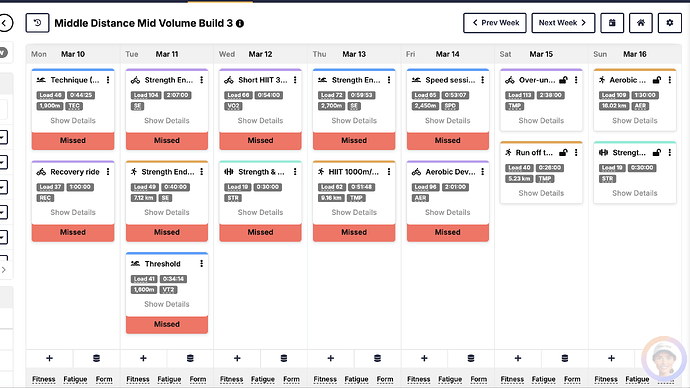Go to Next Week

point(563,23)
